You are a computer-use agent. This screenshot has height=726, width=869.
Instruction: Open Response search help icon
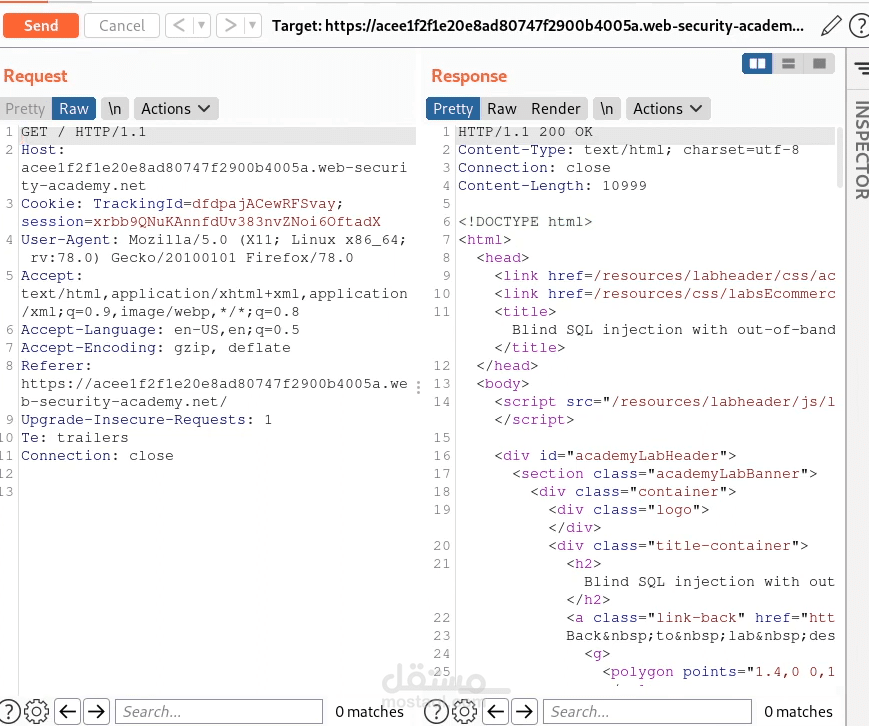pyautogui.click(x=437, y=712)
